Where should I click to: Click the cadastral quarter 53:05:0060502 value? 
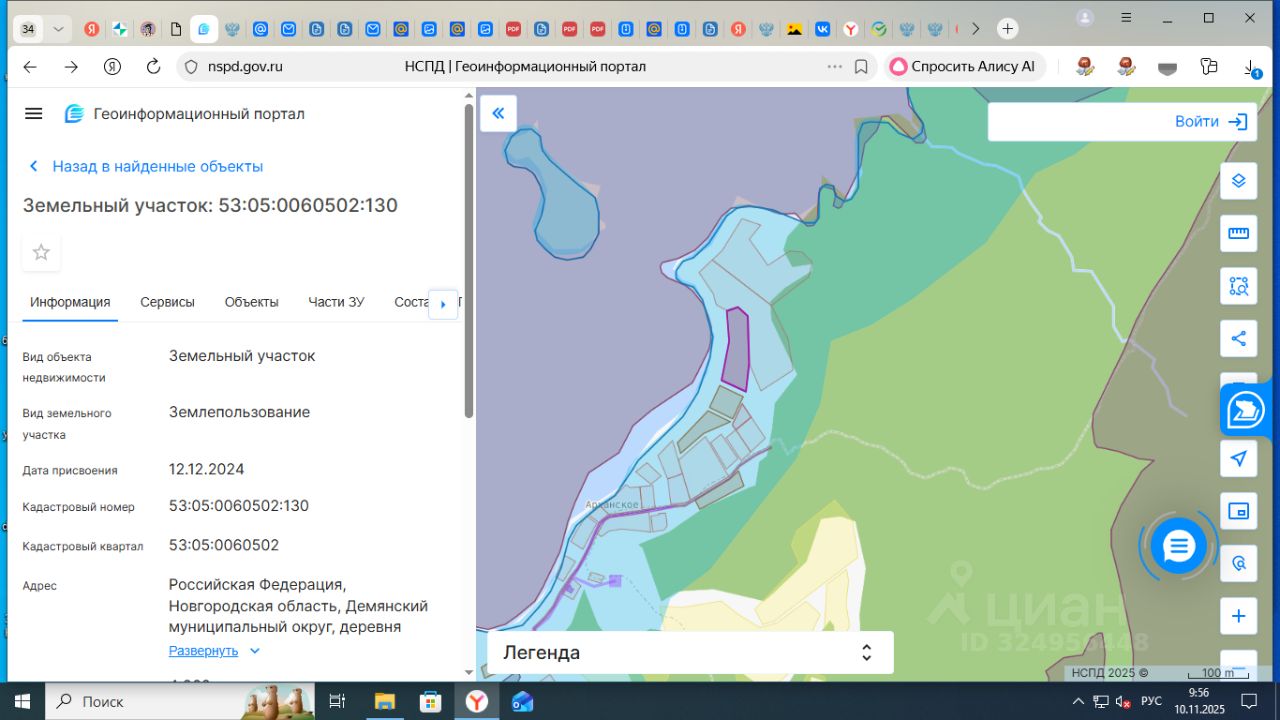224,545
